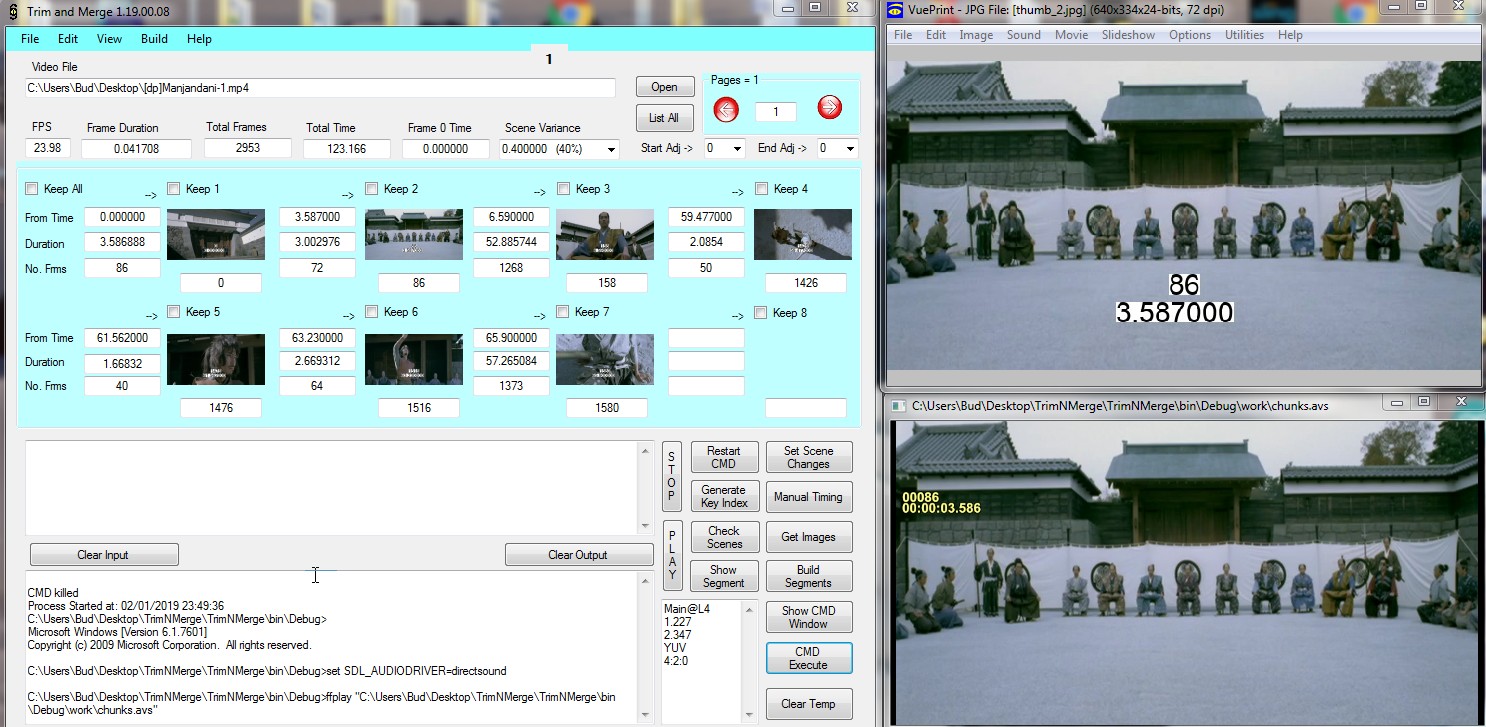
Task: Click the Total Time field
Action: [x=347, y=149]
